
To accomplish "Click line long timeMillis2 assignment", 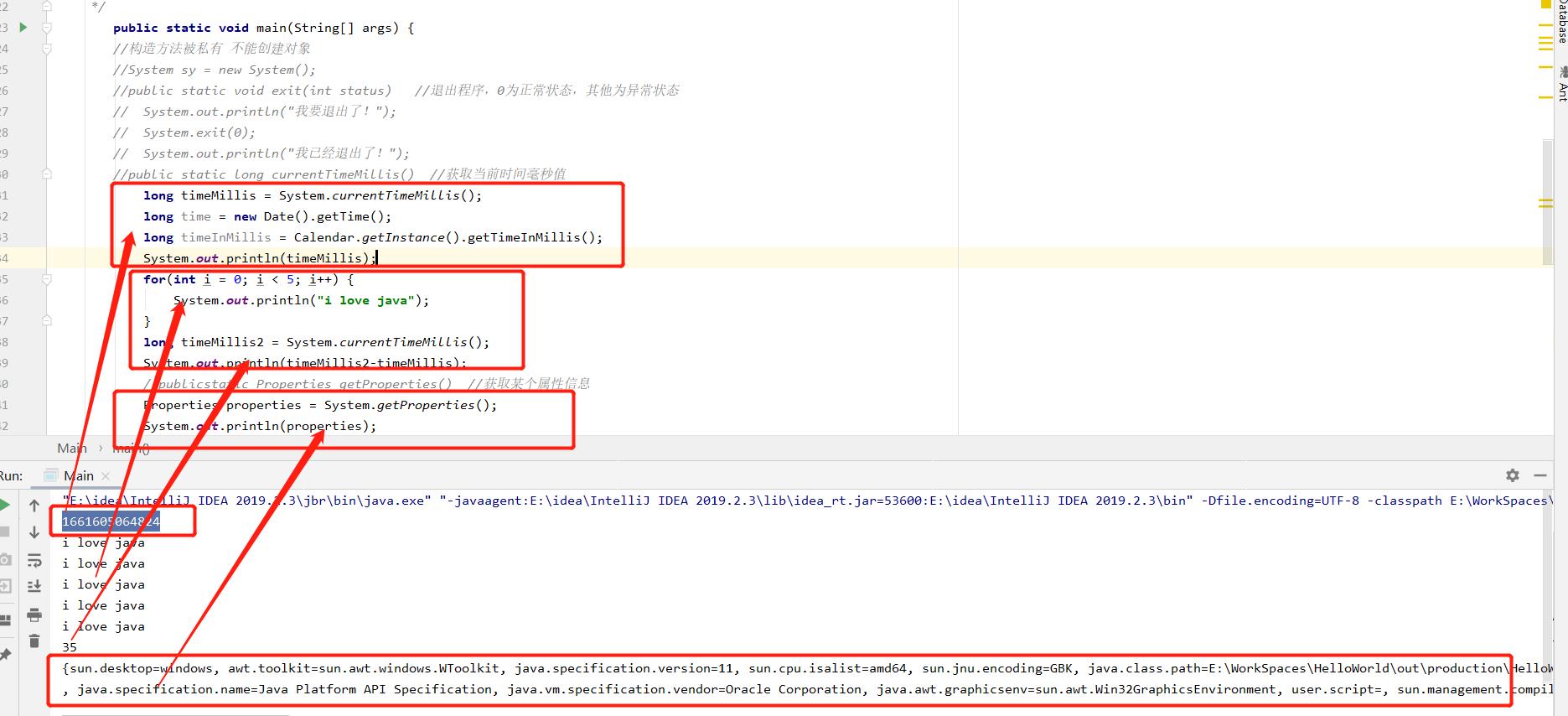I will coord(316,342).
